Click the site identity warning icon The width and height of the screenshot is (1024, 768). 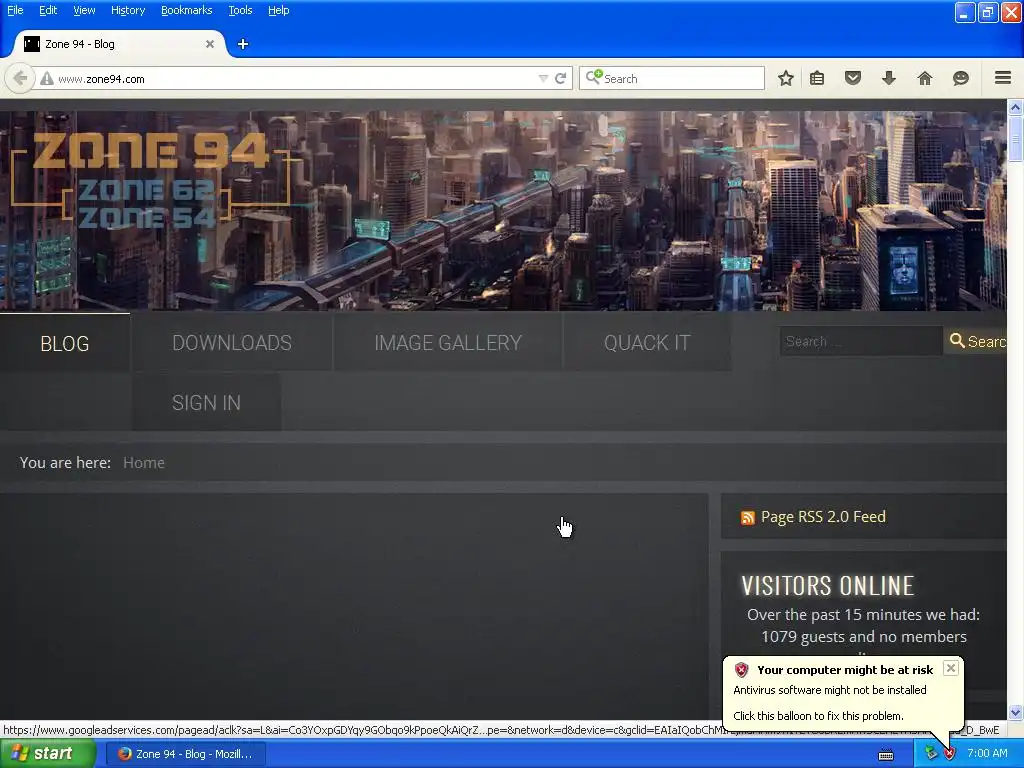[46, 79]
